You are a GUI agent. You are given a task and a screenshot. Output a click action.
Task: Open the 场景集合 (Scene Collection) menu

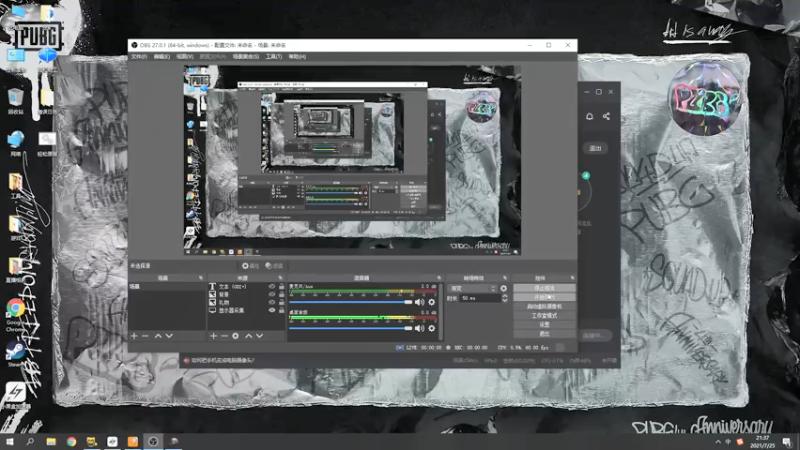click(246, 57)
